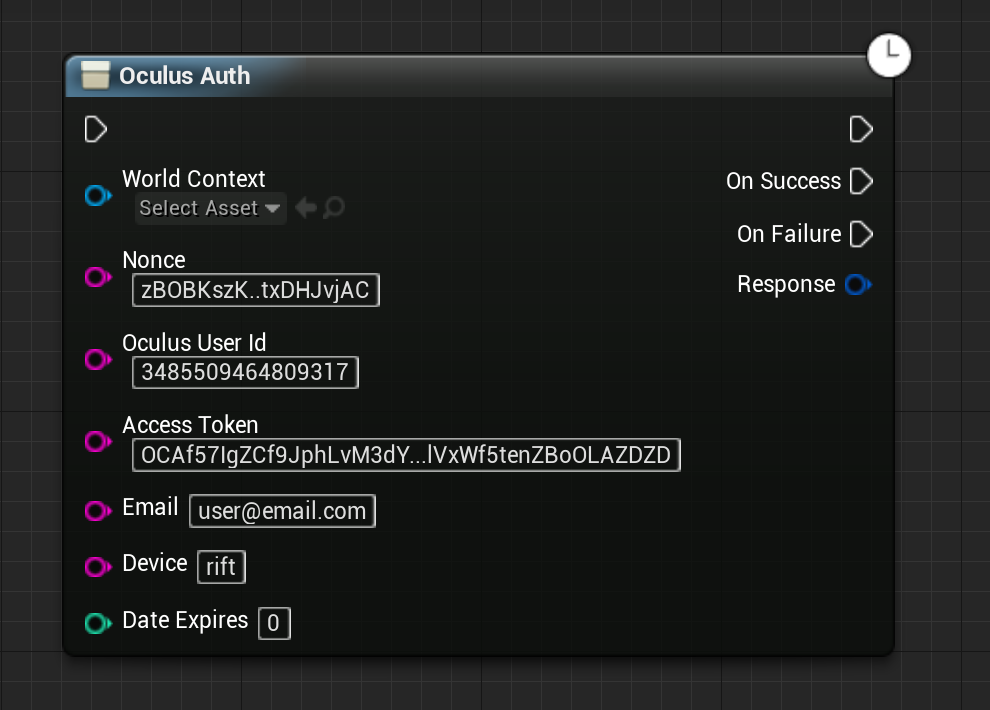990x710 pixels.
Task: Click the Device input pin
Action: (97, 567)
